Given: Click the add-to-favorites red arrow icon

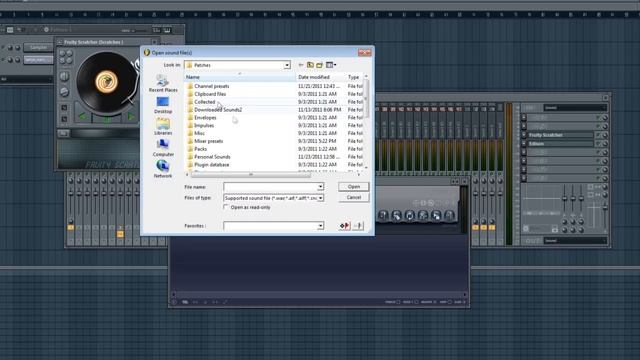Looking at the screenshot, I should click(x=344, y=226).
